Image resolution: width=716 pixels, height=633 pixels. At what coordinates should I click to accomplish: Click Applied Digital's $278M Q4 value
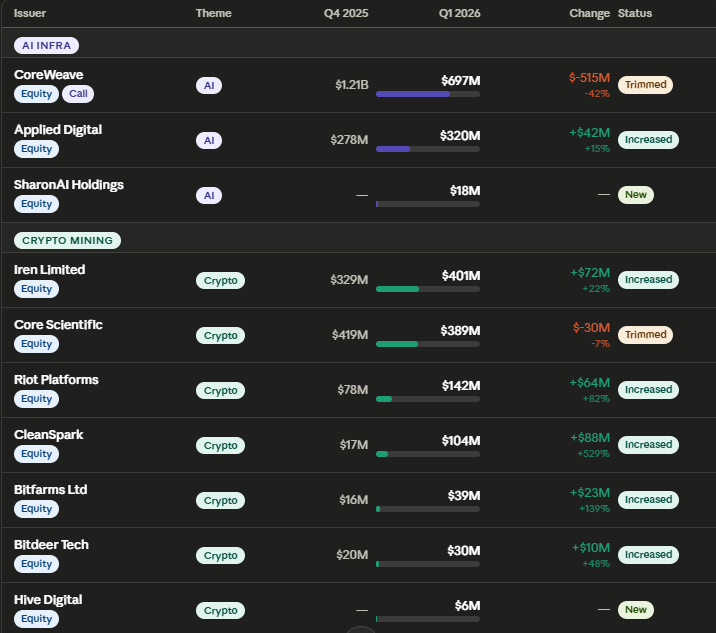click(x=349, y=140)
